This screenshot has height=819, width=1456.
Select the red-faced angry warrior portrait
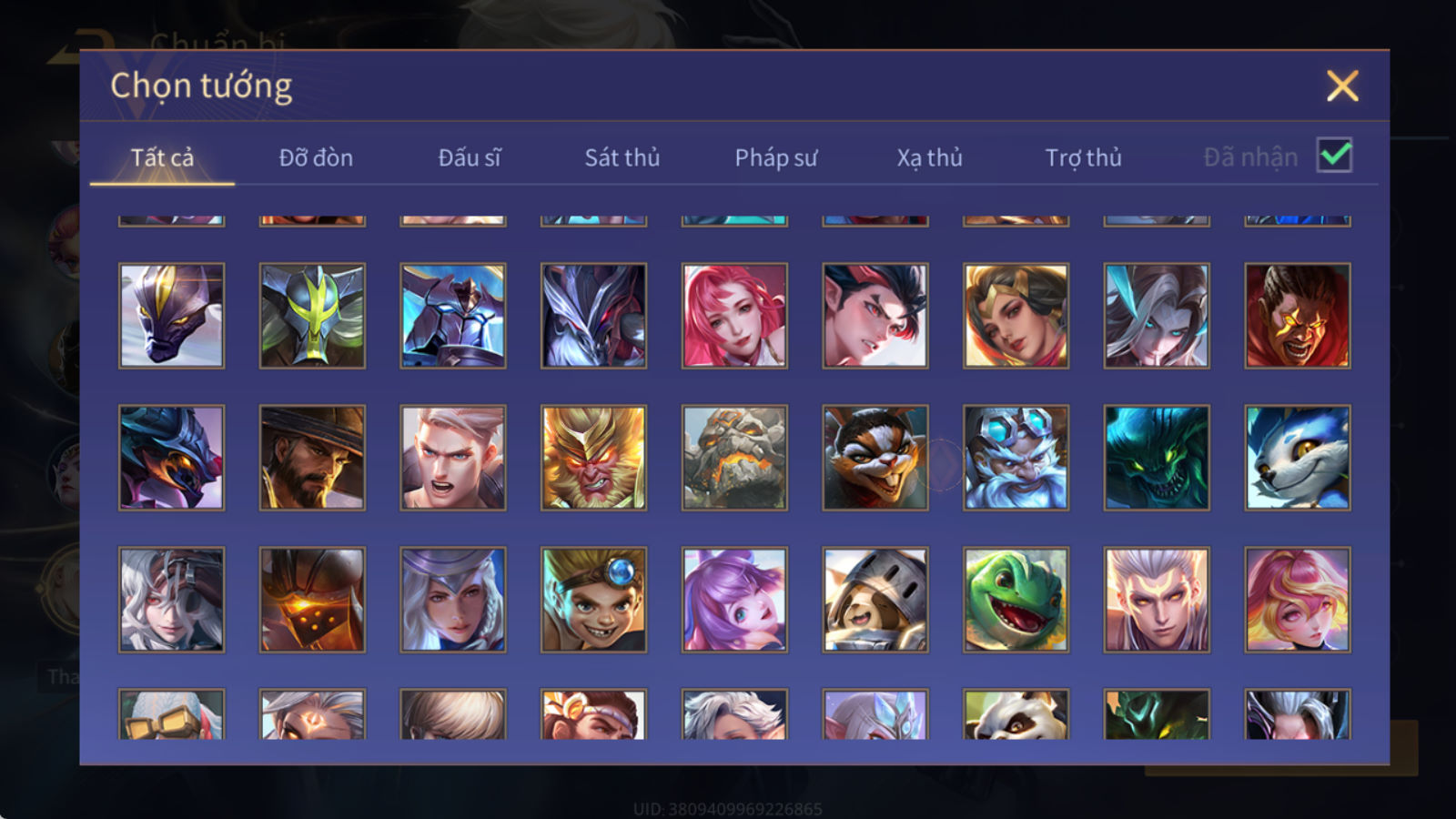(1298, 316)
